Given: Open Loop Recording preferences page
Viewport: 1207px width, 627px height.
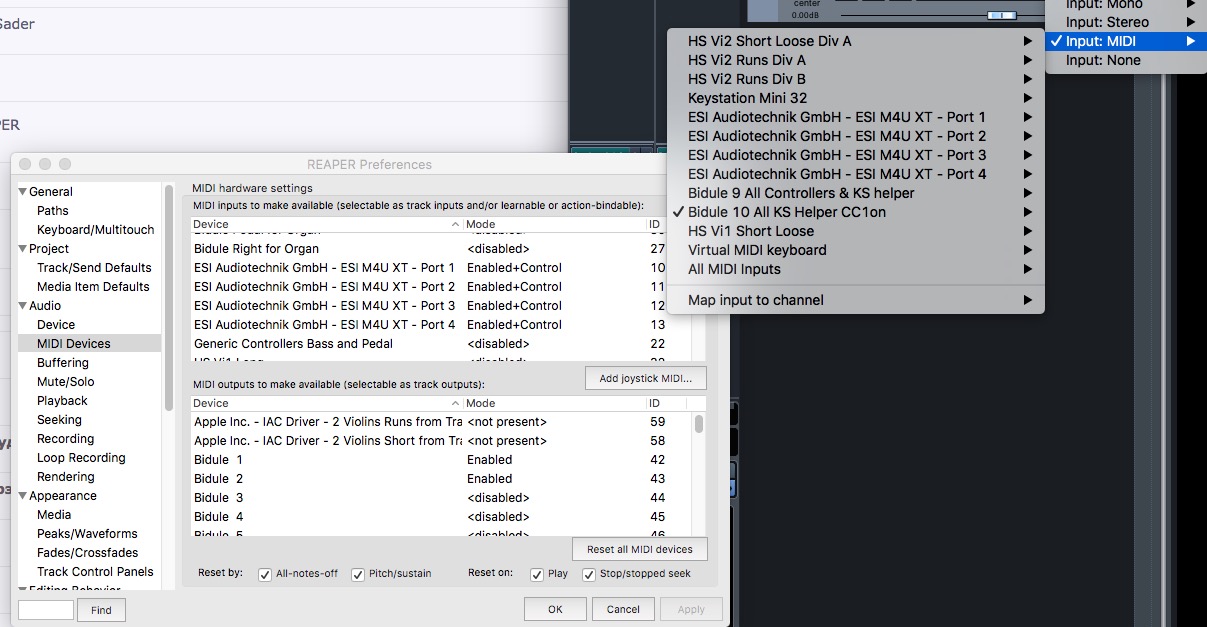Looking at the screenshot, I should 81,458.
